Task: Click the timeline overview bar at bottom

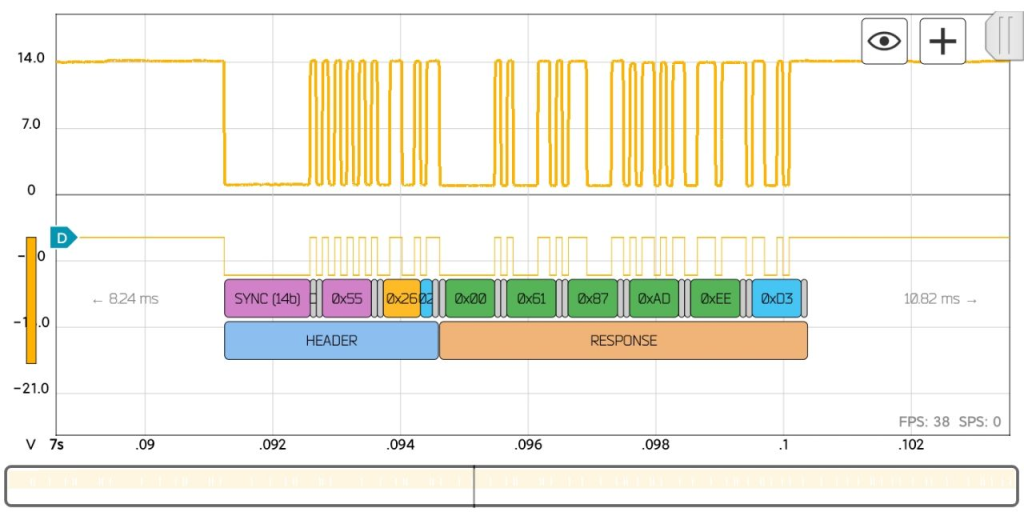Action: point(511,486)
